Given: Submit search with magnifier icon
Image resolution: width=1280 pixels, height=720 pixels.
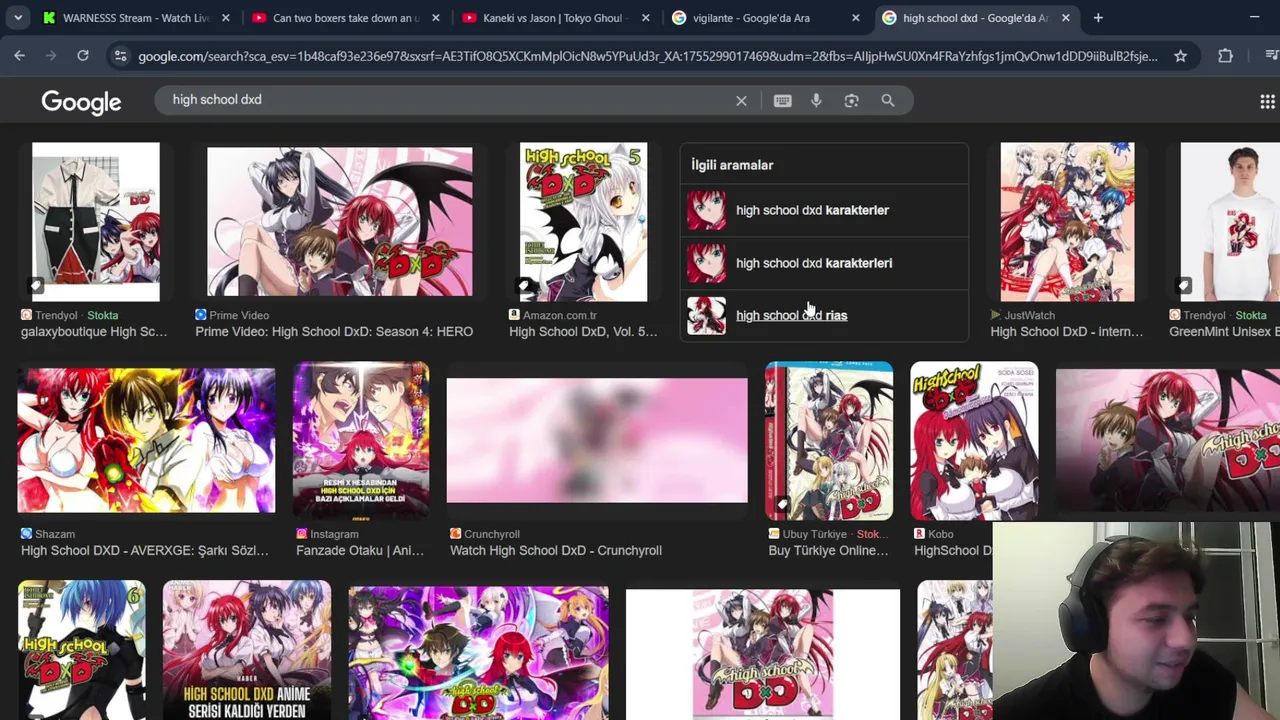Looking at the screenshot, I should click(887, 101).
